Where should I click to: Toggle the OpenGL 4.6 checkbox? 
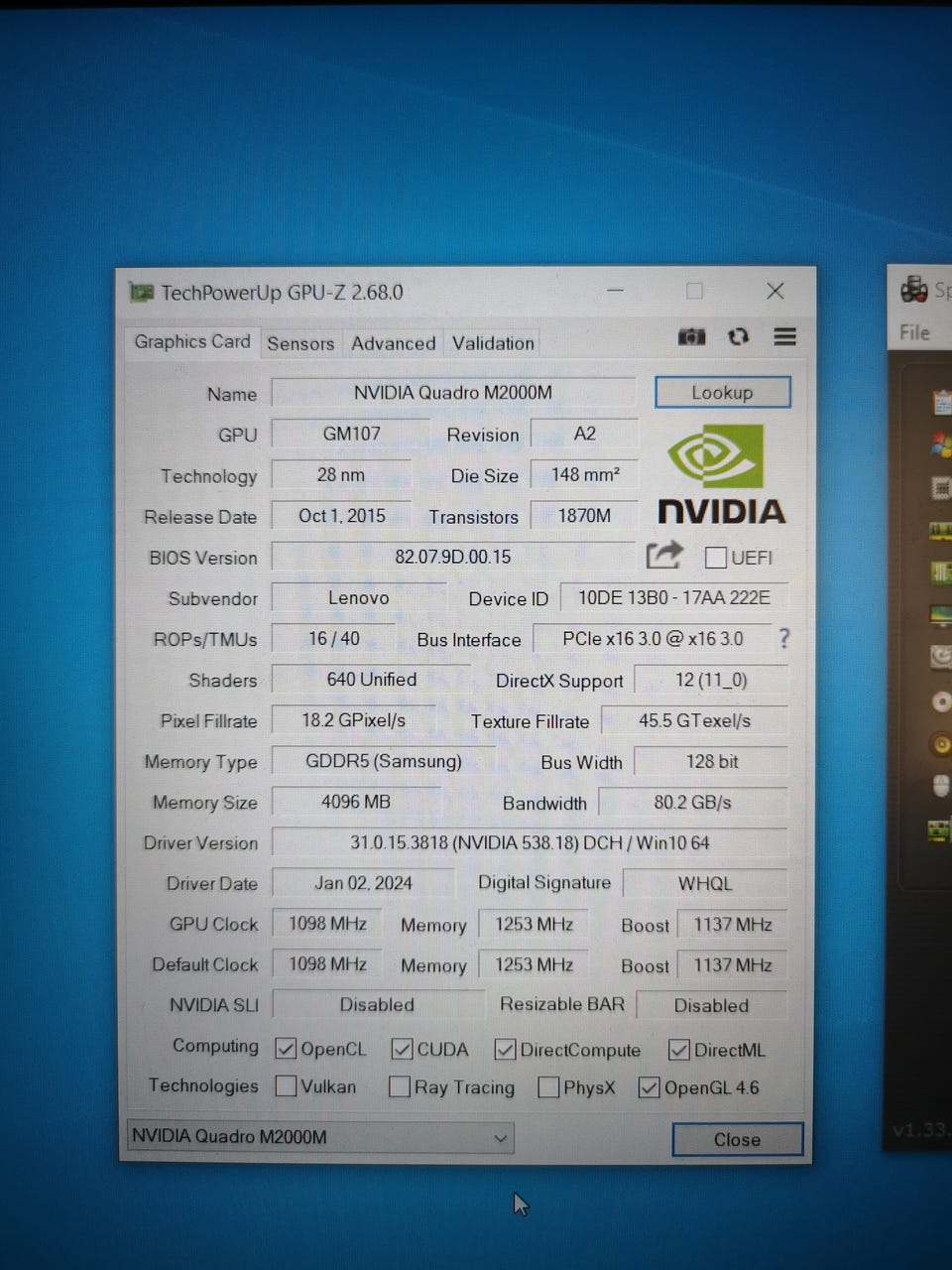pos(650,1087)
